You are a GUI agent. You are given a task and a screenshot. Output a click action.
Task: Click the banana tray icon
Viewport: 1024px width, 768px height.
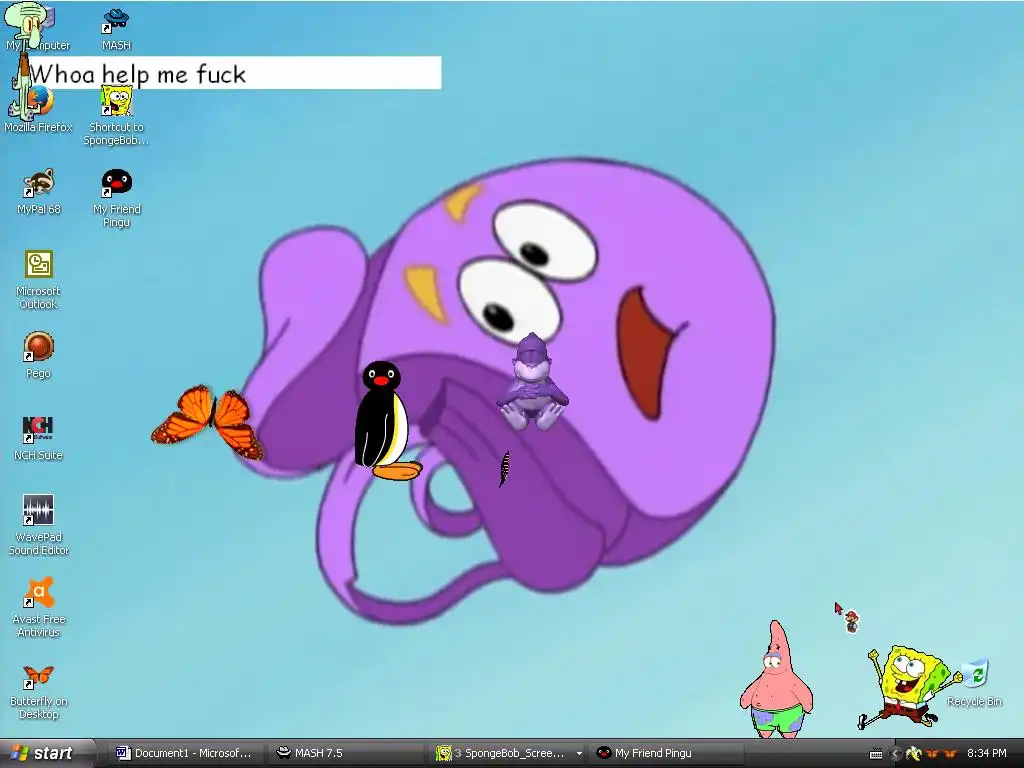pos(914,754)
